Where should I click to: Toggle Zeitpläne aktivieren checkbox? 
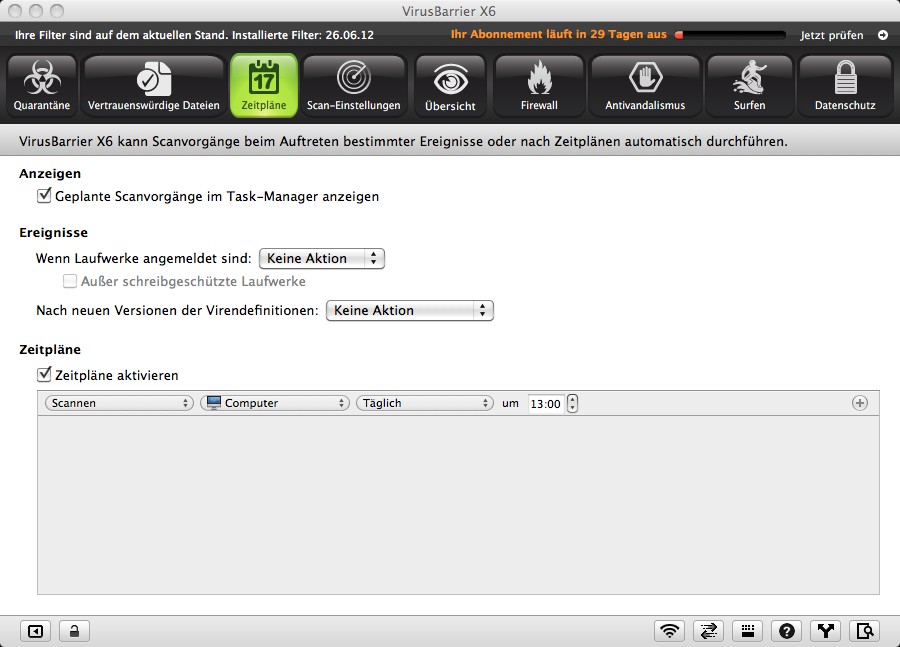(44, 374)
